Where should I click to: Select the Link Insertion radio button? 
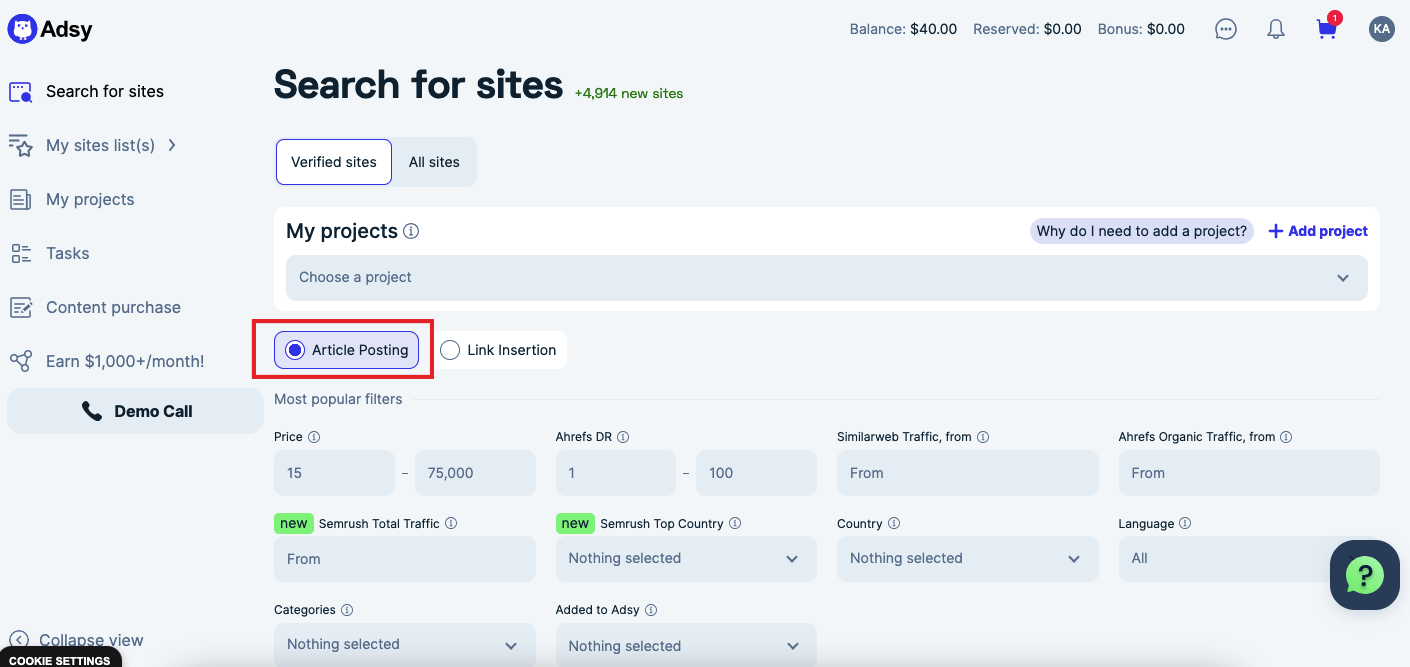click(x=451, y=350)
